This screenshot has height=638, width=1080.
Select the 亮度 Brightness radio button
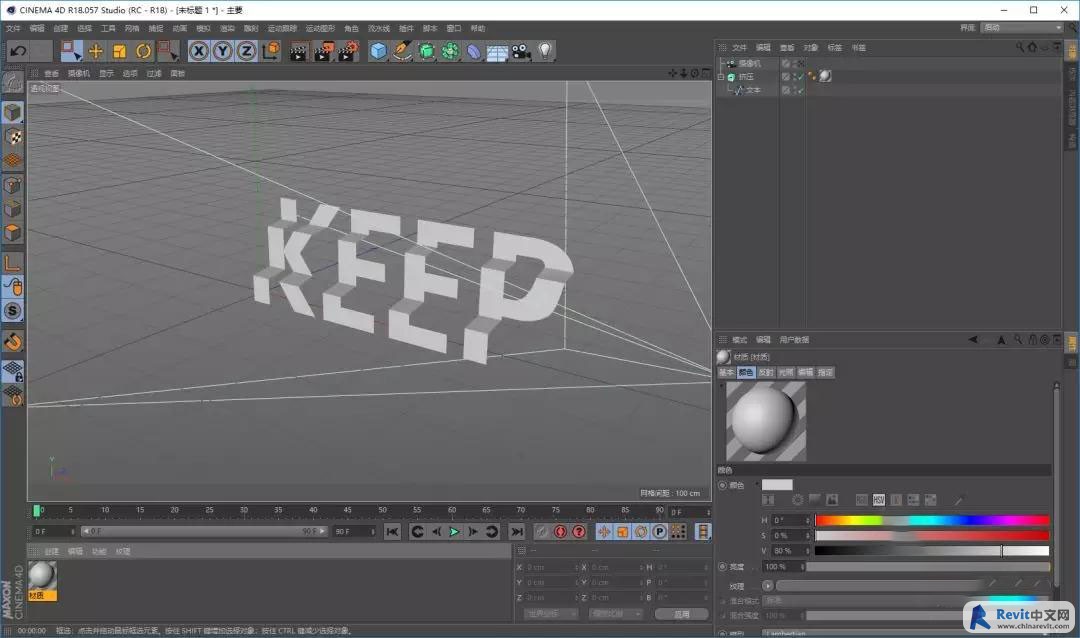coord(723,566)
